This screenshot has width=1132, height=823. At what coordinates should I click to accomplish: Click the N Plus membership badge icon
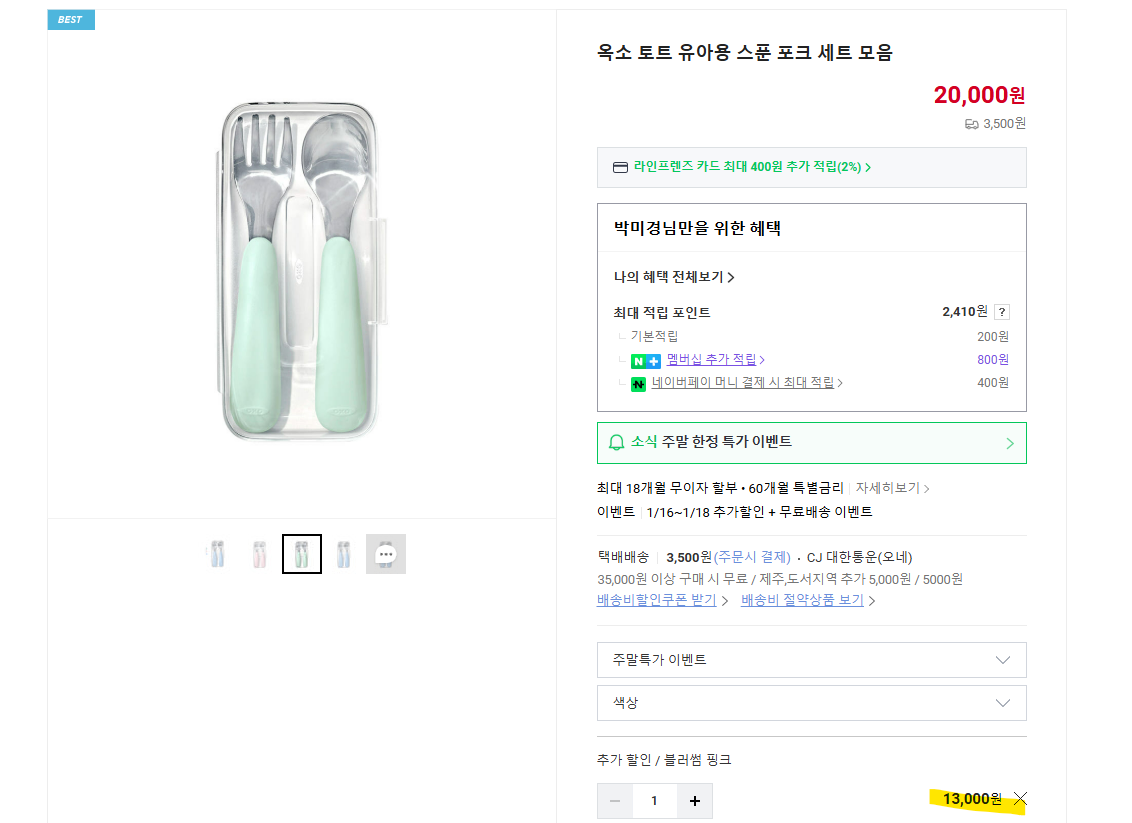click(646, 360)
